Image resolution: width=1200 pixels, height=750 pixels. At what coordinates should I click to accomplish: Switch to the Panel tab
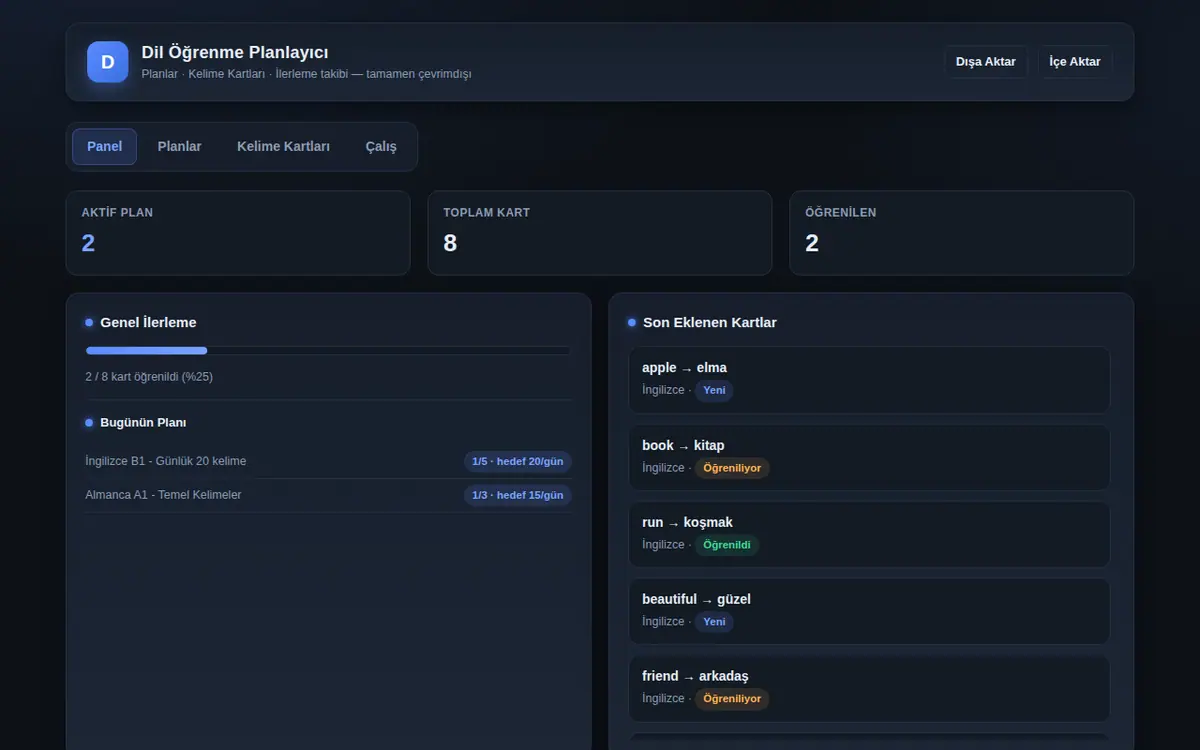click(104, 147)
